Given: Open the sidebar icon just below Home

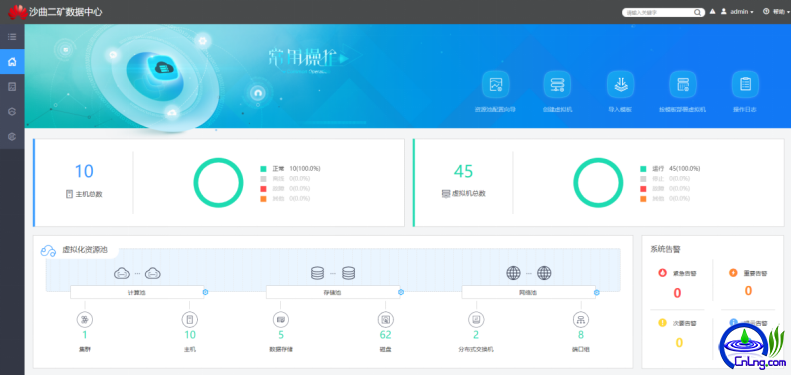Looking at the screenshot, I should 12,87.
